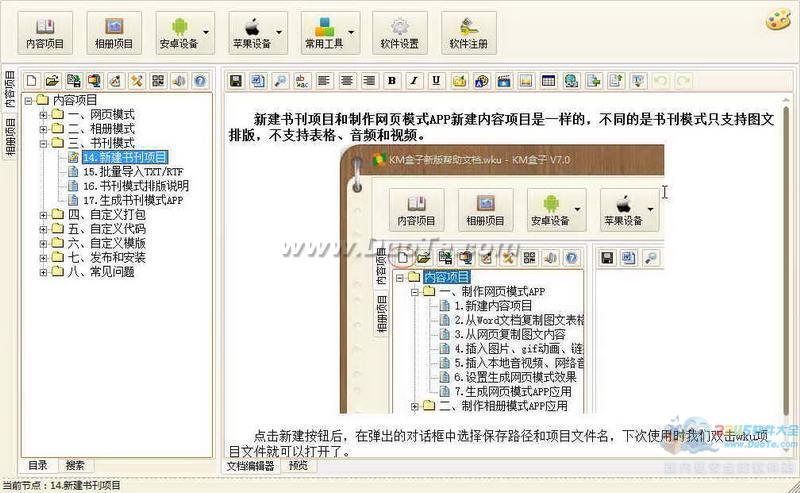Save document with the floppy disk icon
The height and width of the screenshot is (493, 800).
(x=236, y=81)
